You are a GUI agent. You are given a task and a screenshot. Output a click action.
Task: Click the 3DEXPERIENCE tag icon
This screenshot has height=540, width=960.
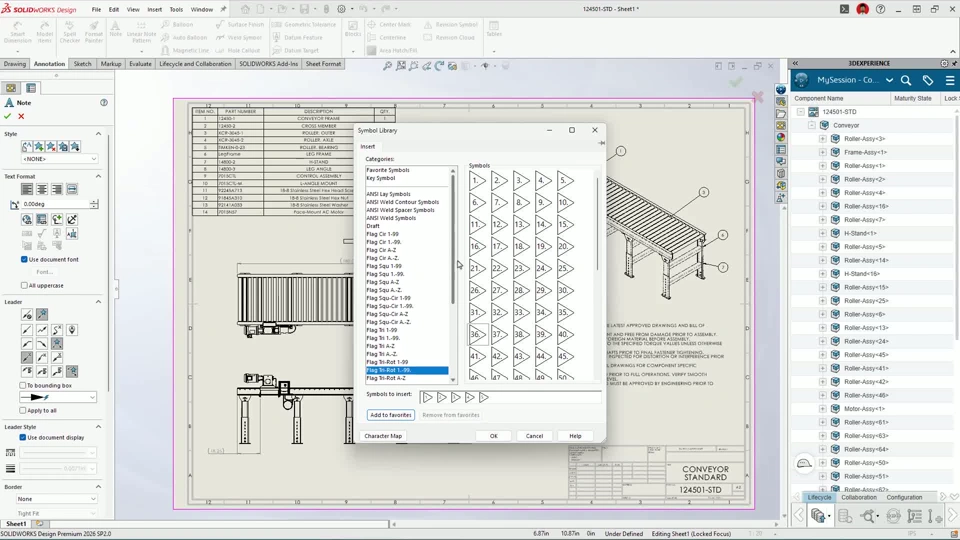tap(928, 80)
